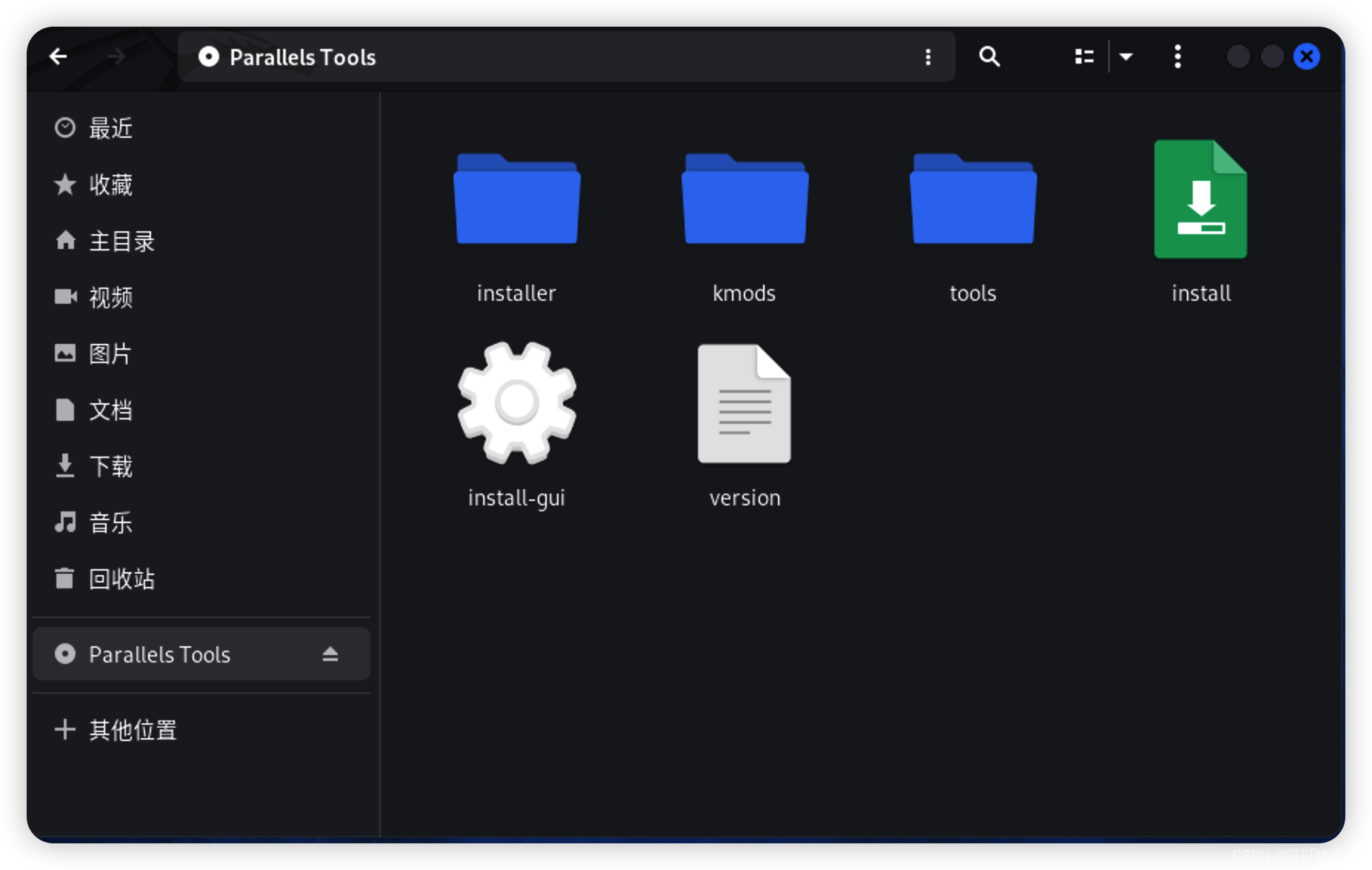
Task: Go back using the back arrow
Action: point(58,56)
